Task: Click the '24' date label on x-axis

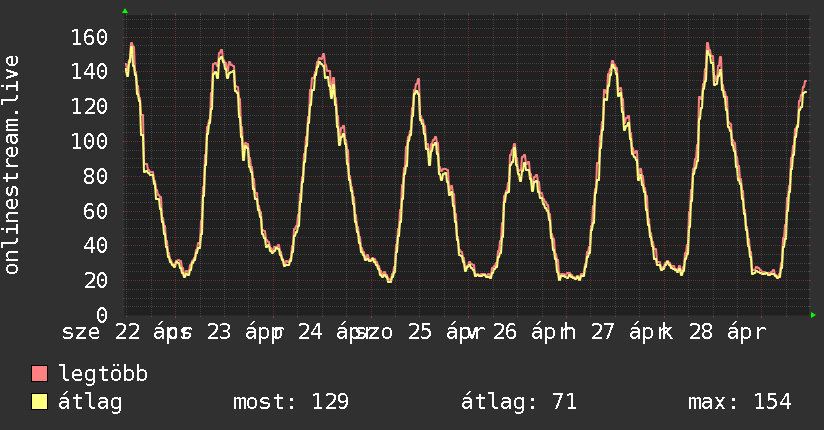Action: (310, 332)
